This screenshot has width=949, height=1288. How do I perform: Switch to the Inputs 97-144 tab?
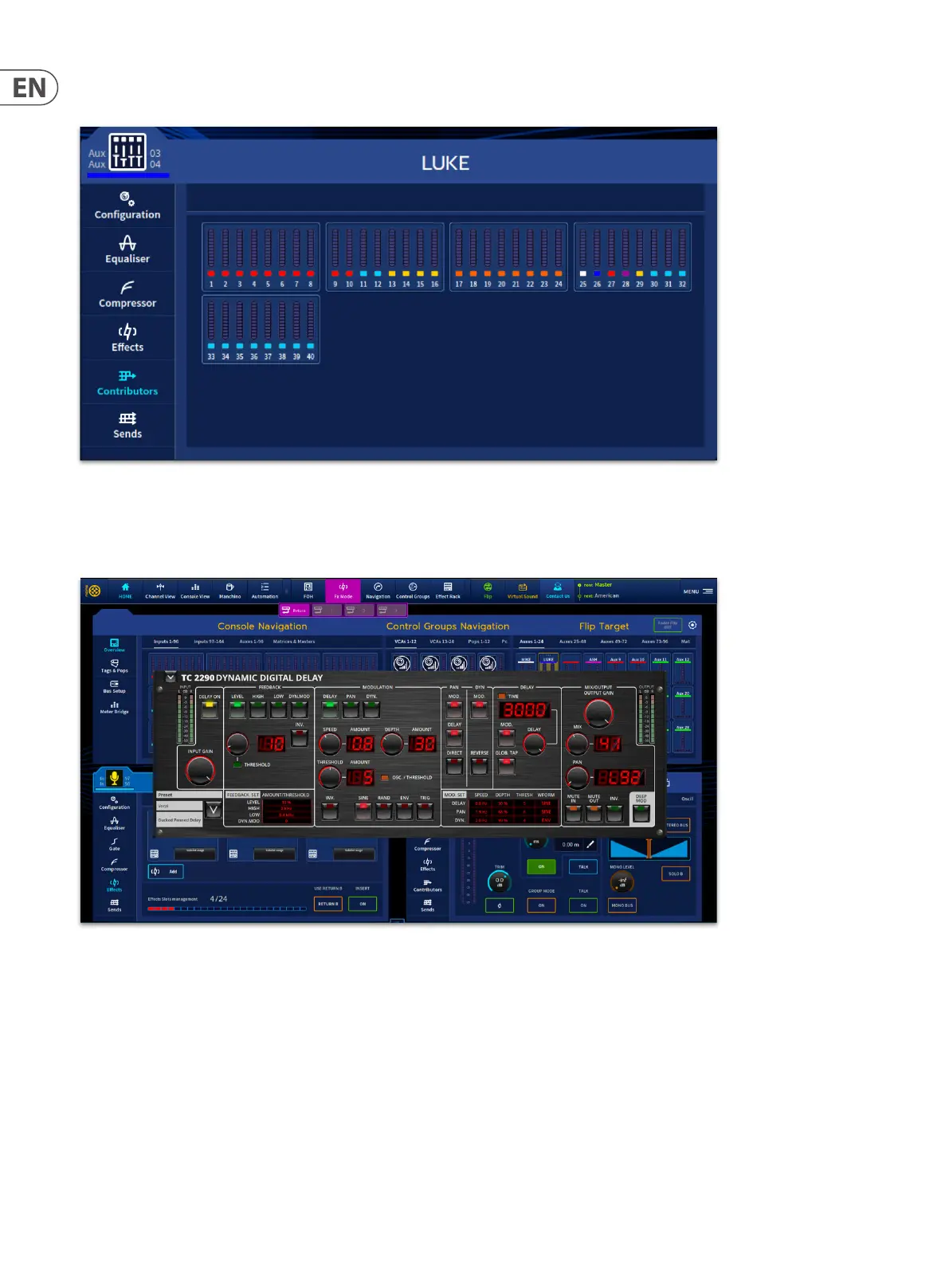(x=209, y=641)
